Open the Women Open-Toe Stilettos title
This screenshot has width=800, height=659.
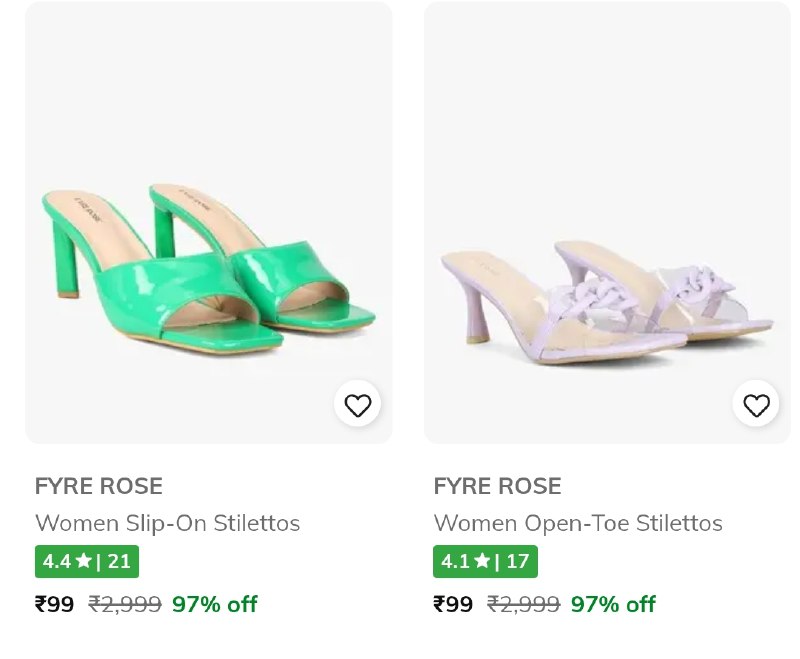pos(577,523)
